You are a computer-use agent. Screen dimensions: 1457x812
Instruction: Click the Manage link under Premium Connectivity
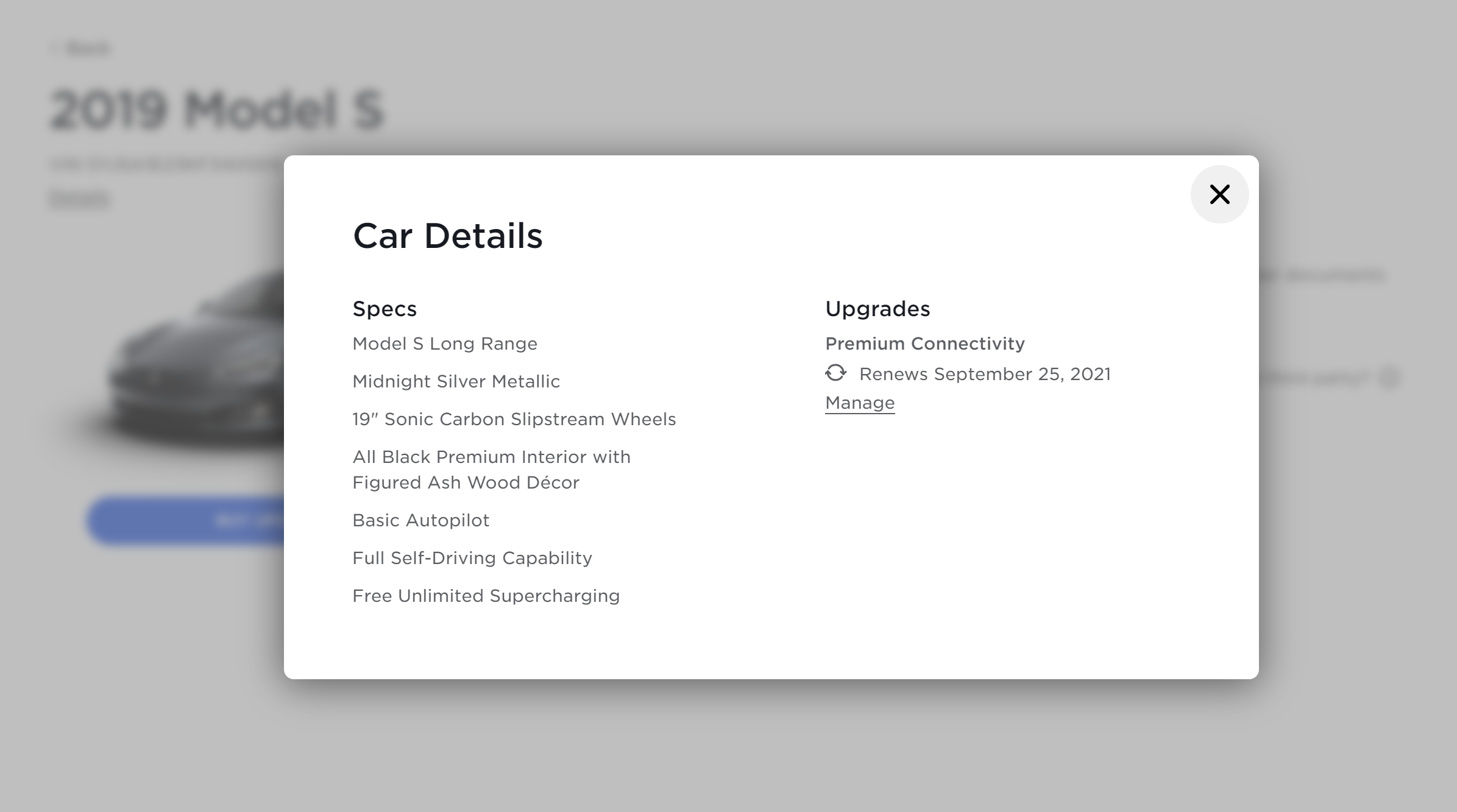(860, 403)
